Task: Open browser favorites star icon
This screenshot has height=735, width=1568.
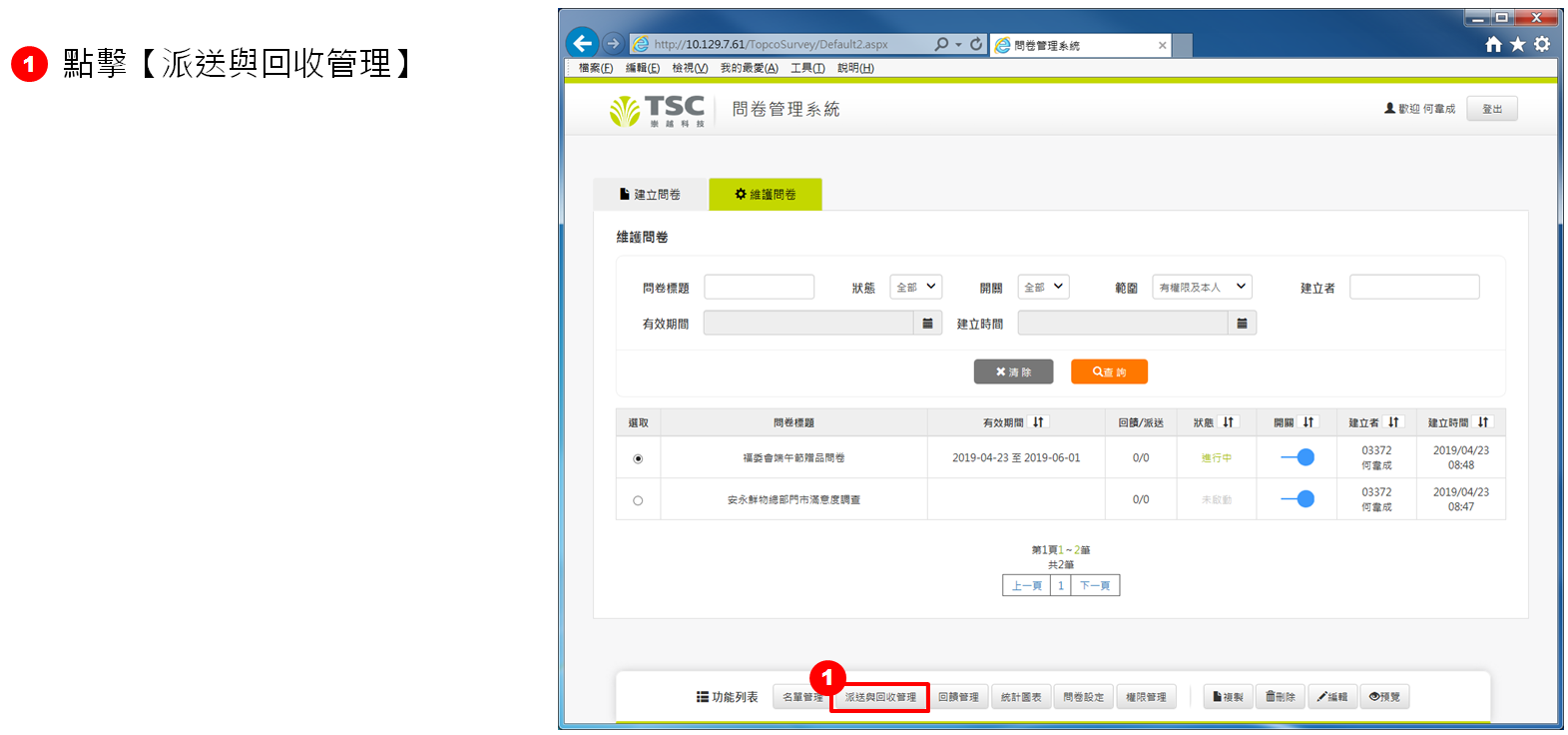Action: tap(1517, 44)
